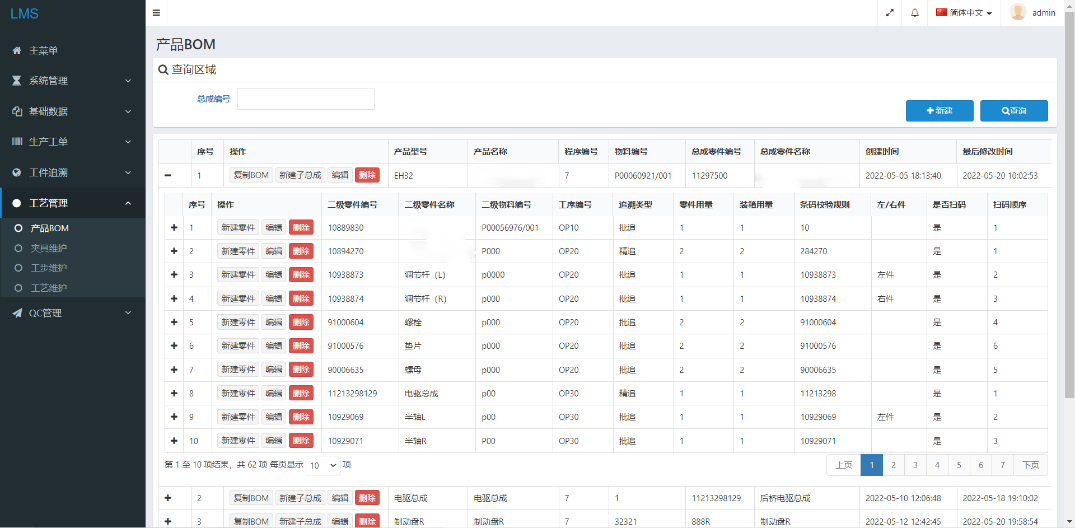Click the hourglass icon for 系统管理
1075x528 pixels.
[17, 81]
